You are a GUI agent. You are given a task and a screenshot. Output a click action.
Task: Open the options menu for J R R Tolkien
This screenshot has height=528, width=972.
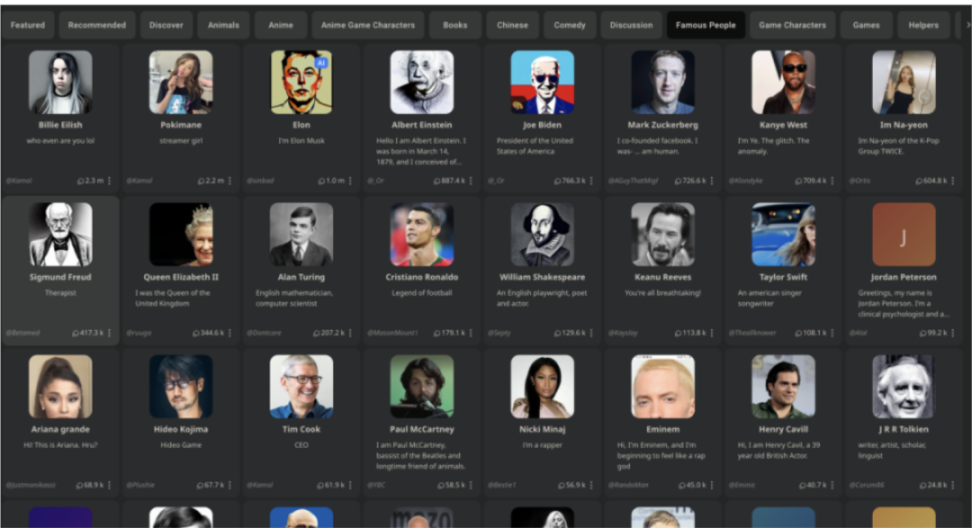[953, 485]
